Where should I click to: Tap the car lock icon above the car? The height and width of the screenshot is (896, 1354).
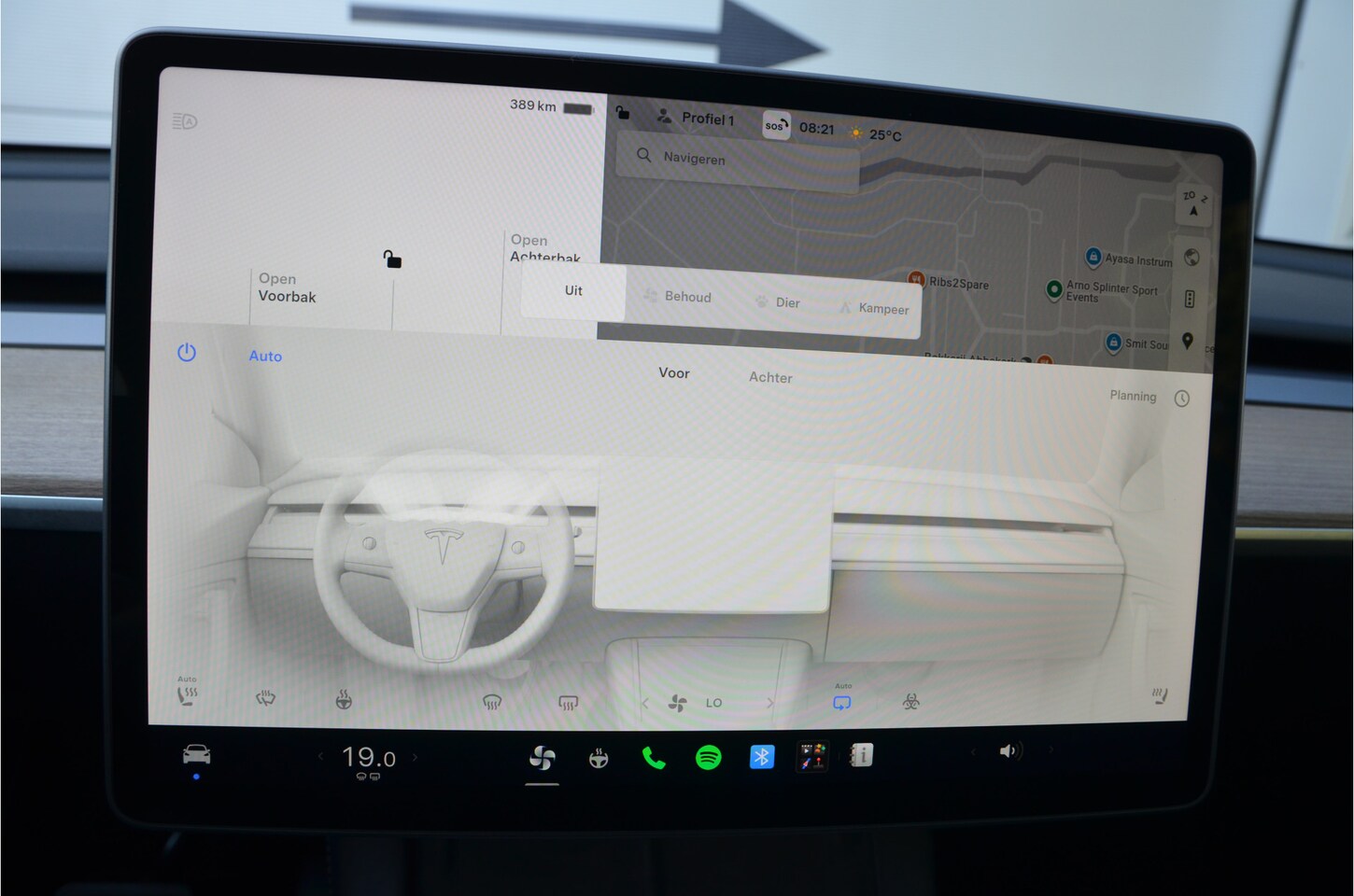coord(392,259)
